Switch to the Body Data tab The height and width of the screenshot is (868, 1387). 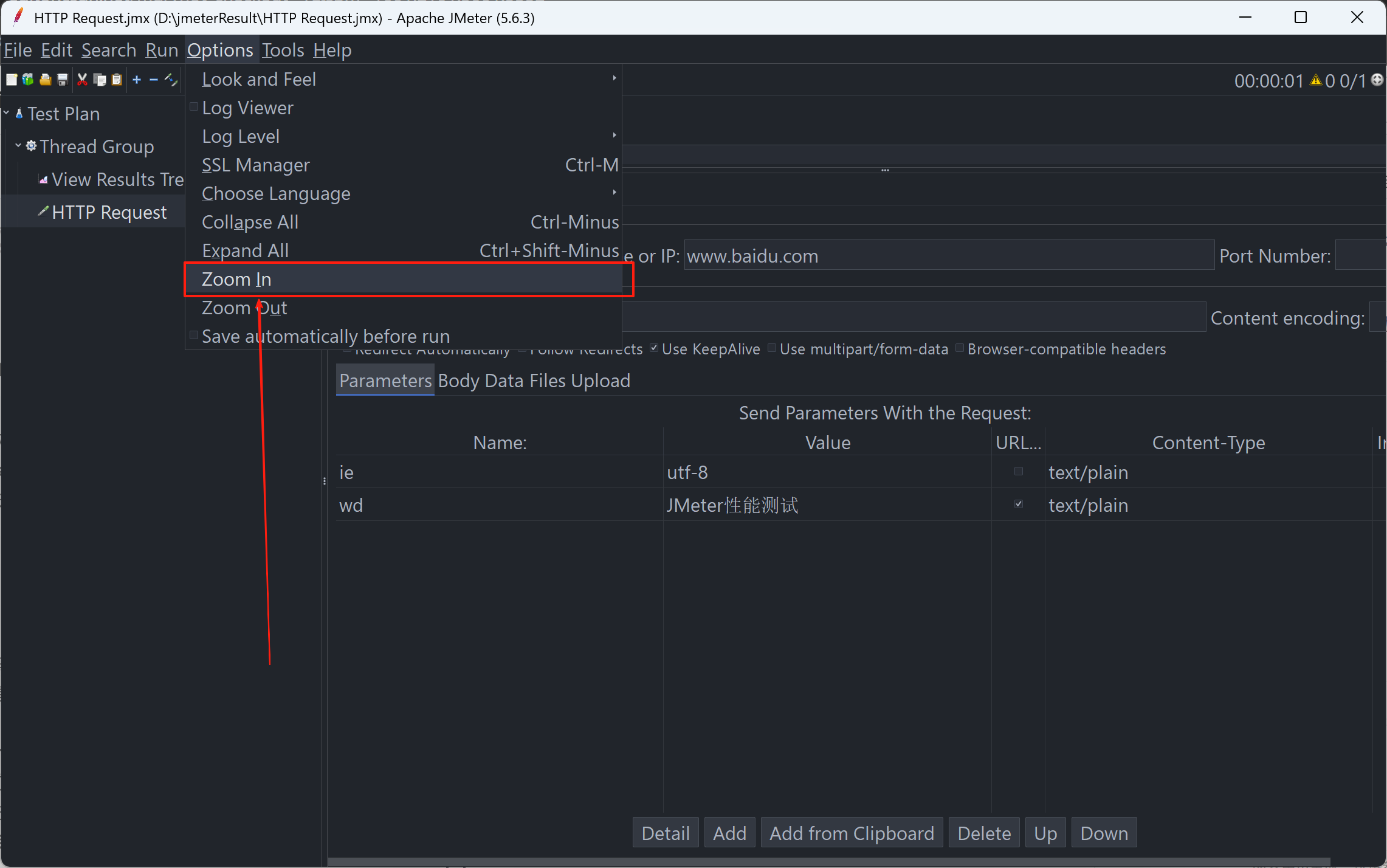[481, 381]
